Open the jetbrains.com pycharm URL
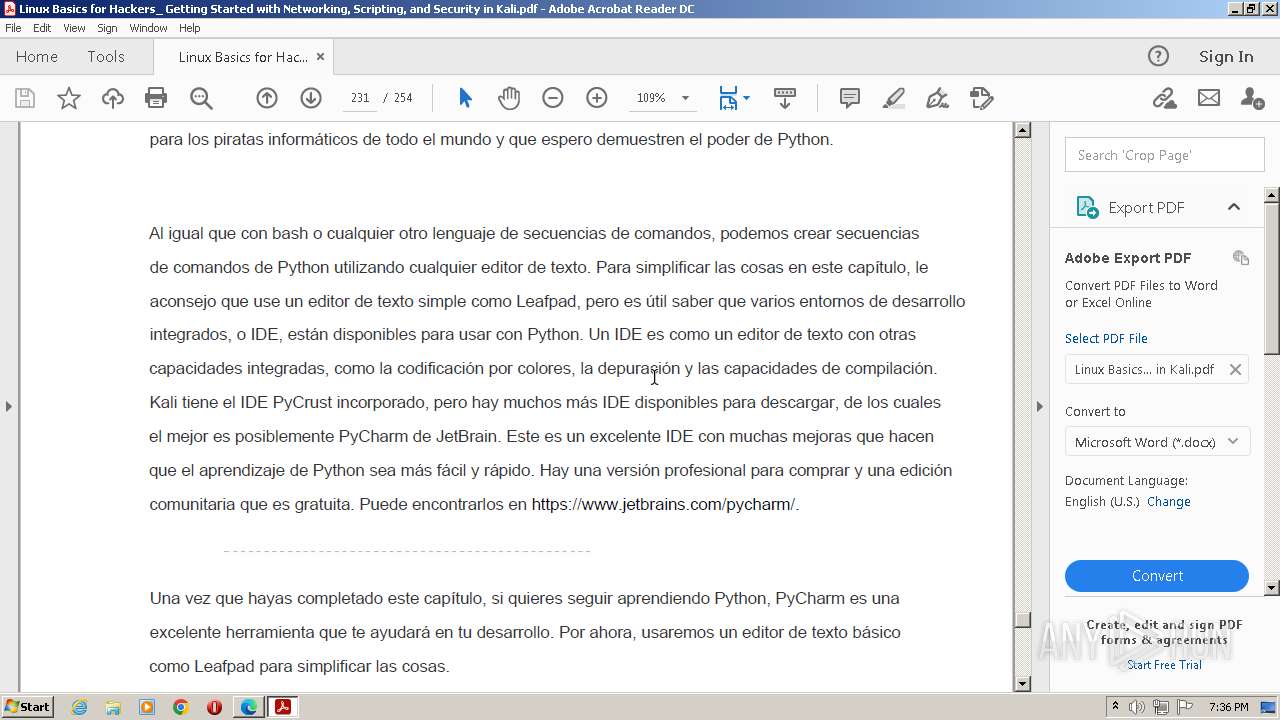Image resolution: width=1280 pixels, height=720 pixels. point(665,504)
